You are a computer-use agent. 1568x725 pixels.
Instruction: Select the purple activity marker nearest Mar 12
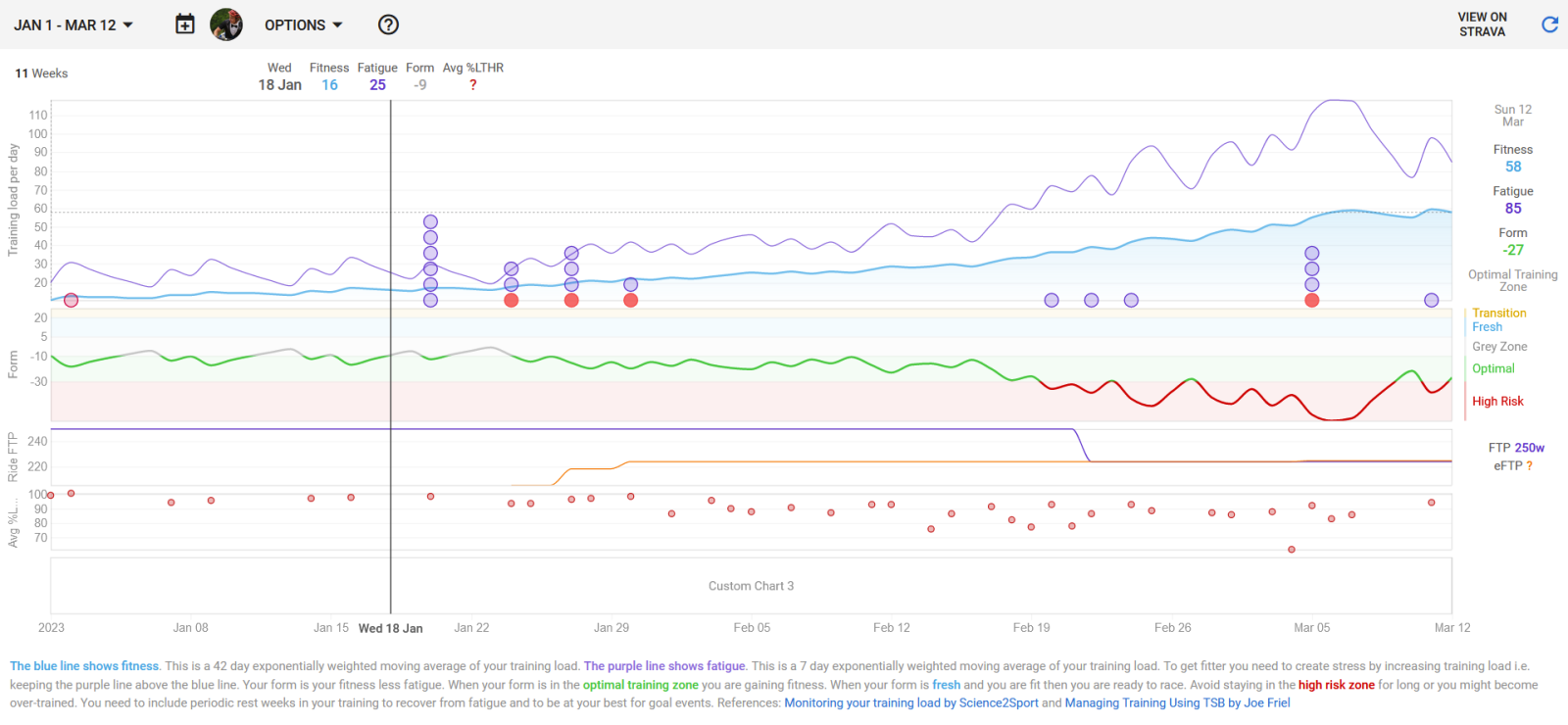tap(1432, 300)
